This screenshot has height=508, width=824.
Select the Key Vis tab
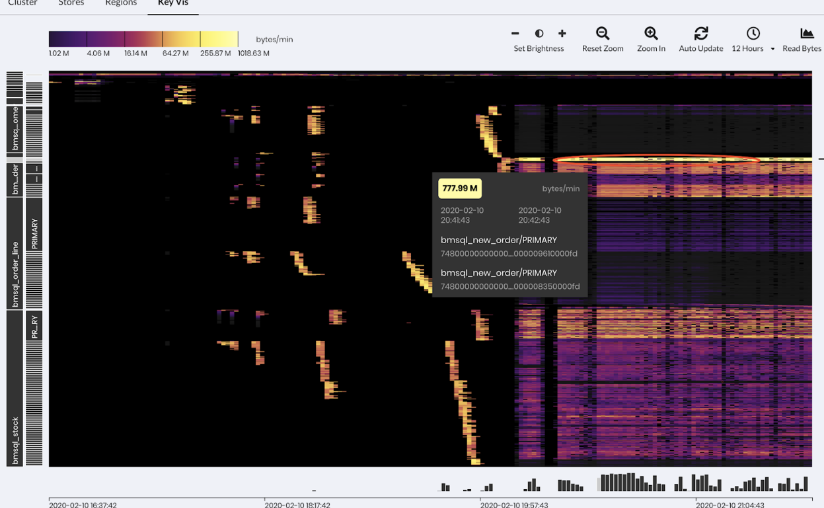[x=172, y=4]
